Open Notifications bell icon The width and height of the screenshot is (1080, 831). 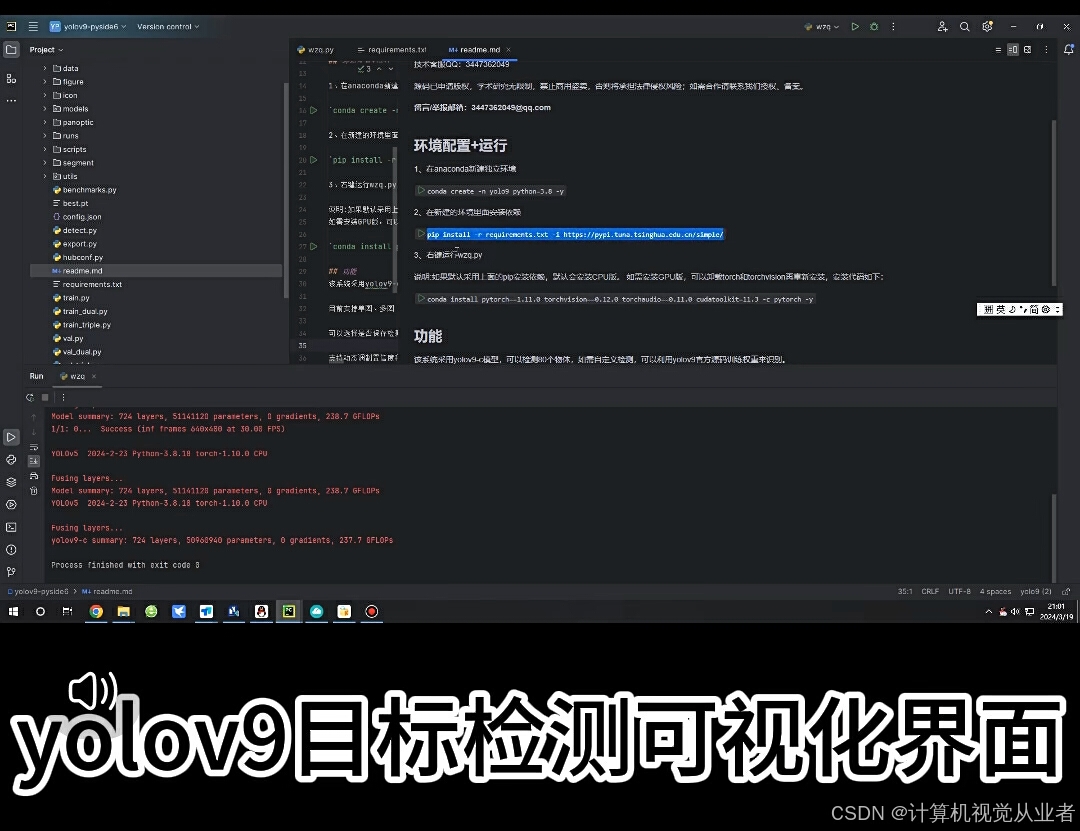(x=1068, y=50)
